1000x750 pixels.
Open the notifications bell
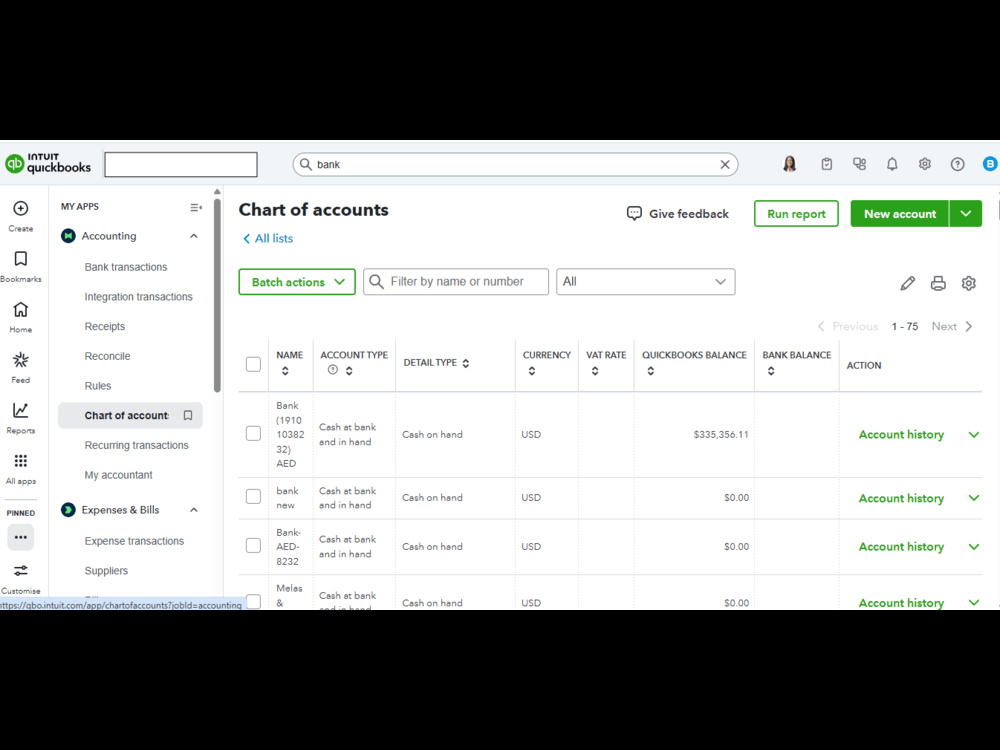pyautogui.click(x=892, y=164)
